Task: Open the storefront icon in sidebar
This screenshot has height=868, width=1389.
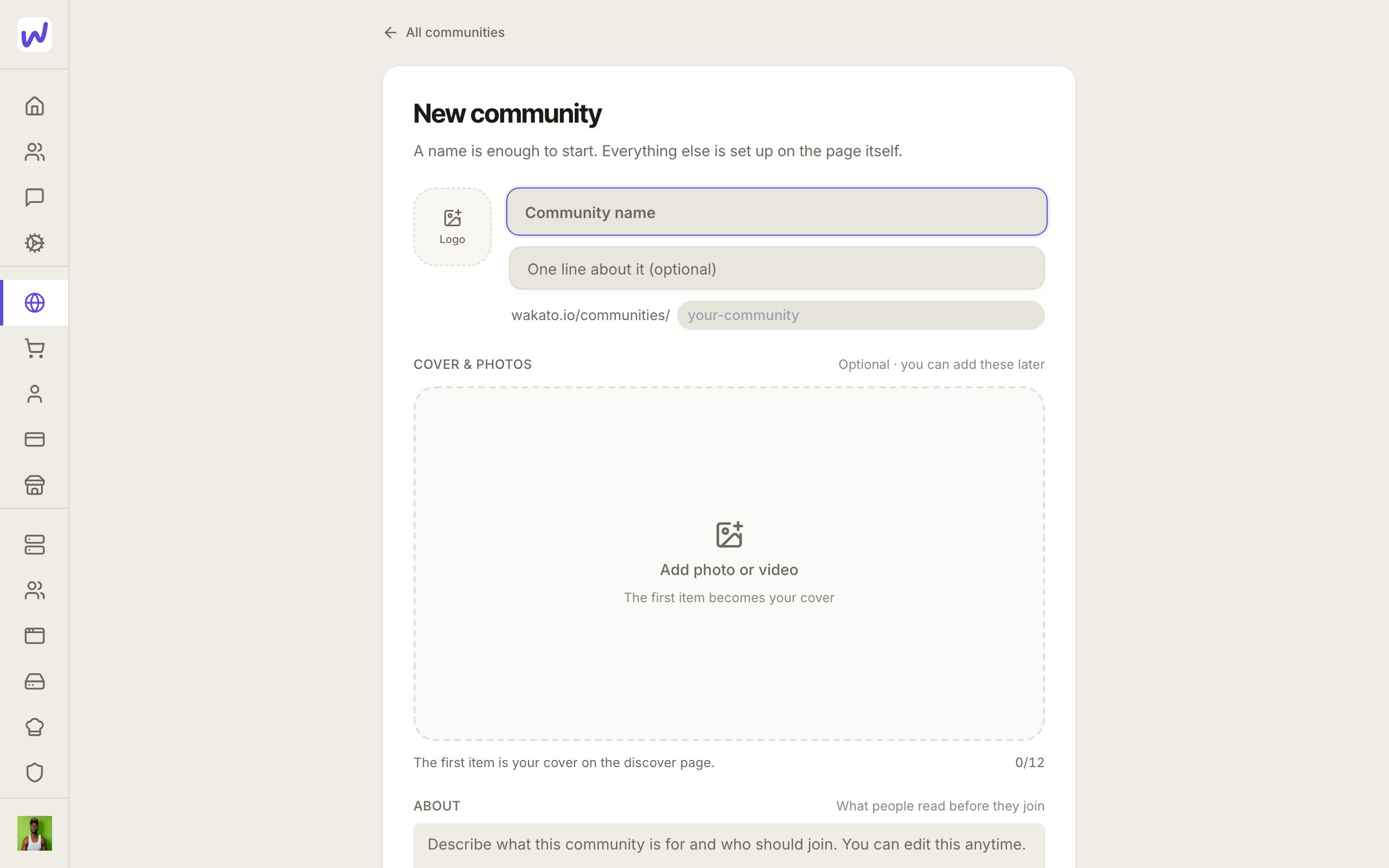Action: click(x=34, y=485)
